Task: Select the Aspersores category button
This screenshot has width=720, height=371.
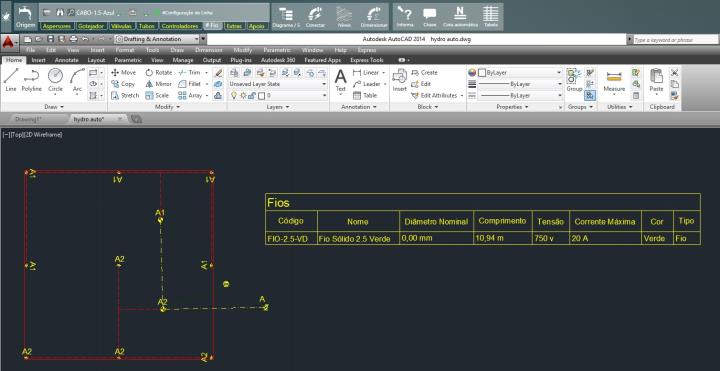Action: coord(57,26)
